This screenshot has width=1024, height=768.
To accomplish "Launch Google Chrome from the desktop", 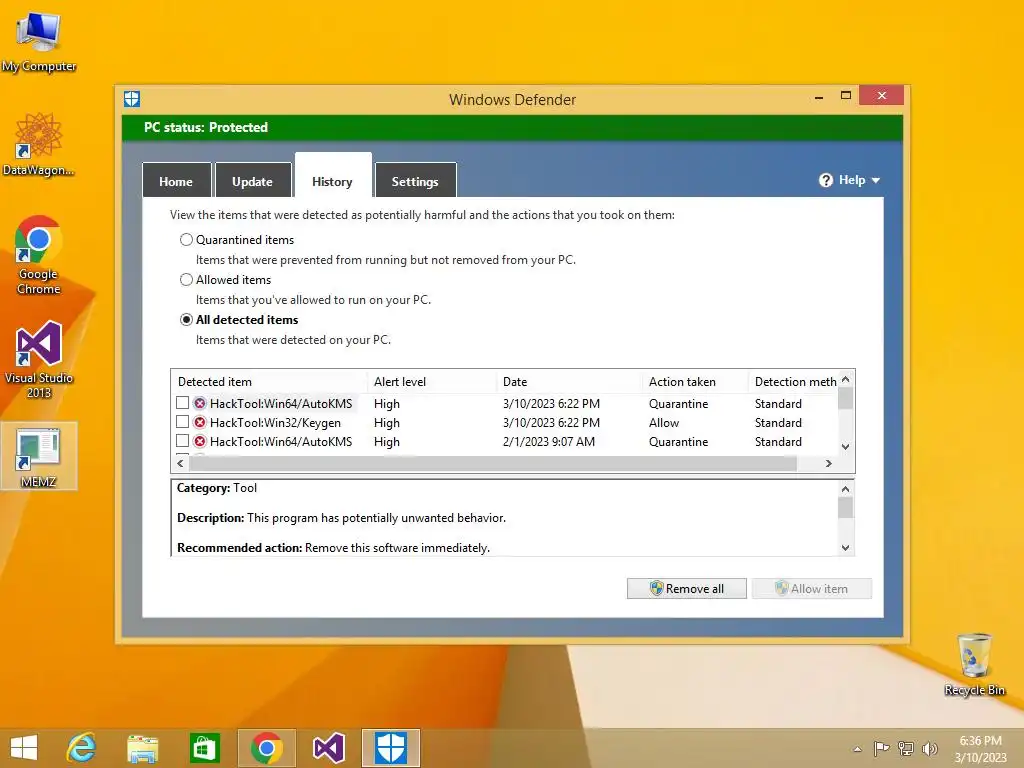I will [x=39, y=255].
